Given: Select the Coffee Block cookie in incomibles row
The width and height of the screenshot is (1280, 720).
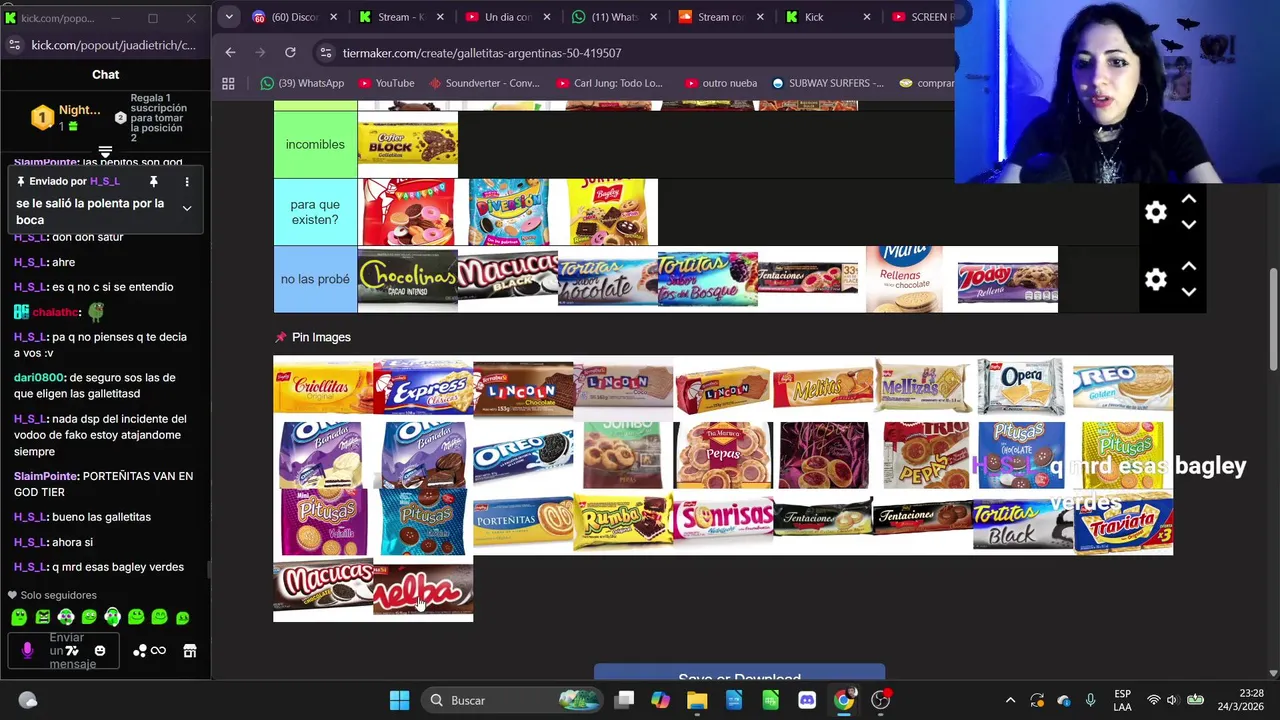Looking at the screenshot, I should click(x=408, y=145).
